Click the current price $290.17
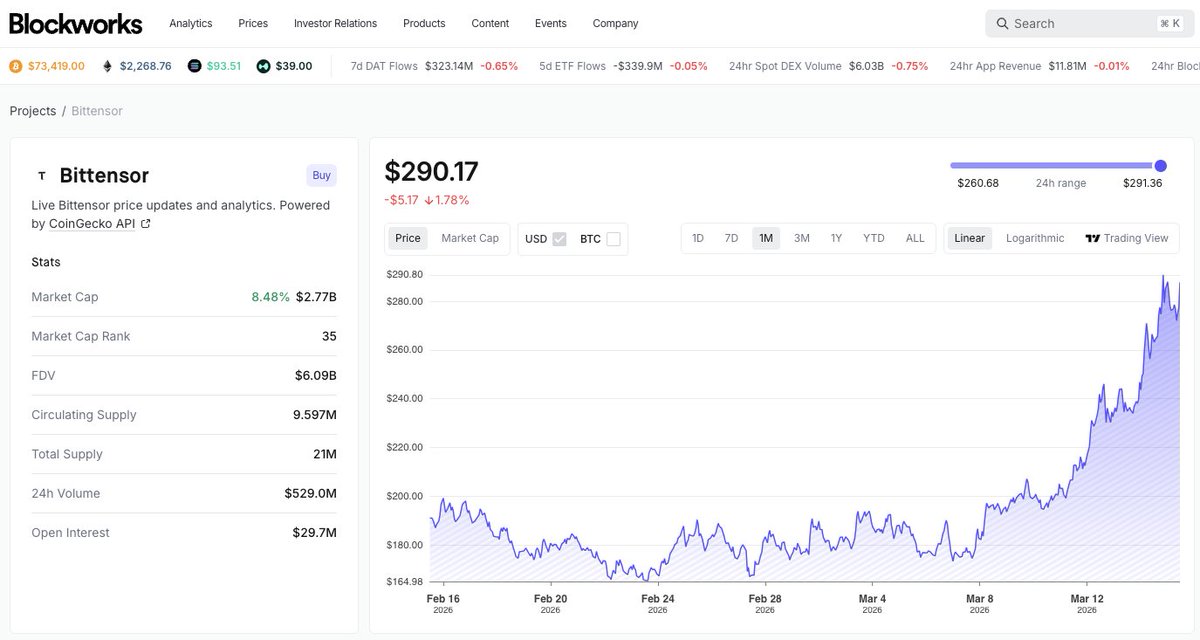 pos(431,171)
